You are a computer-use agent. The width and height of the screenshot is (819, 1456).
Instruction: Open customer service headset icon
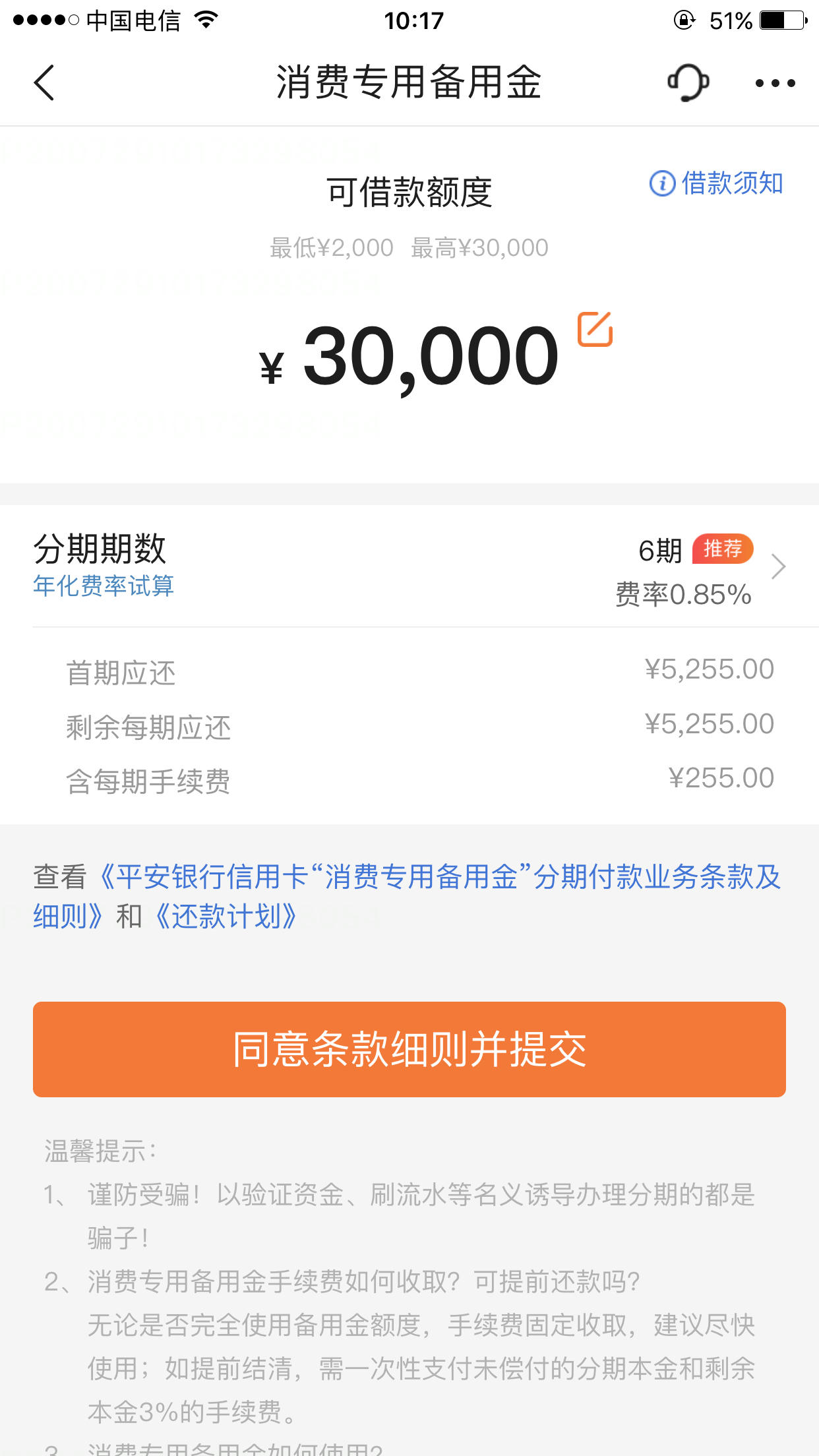[688, 83]
